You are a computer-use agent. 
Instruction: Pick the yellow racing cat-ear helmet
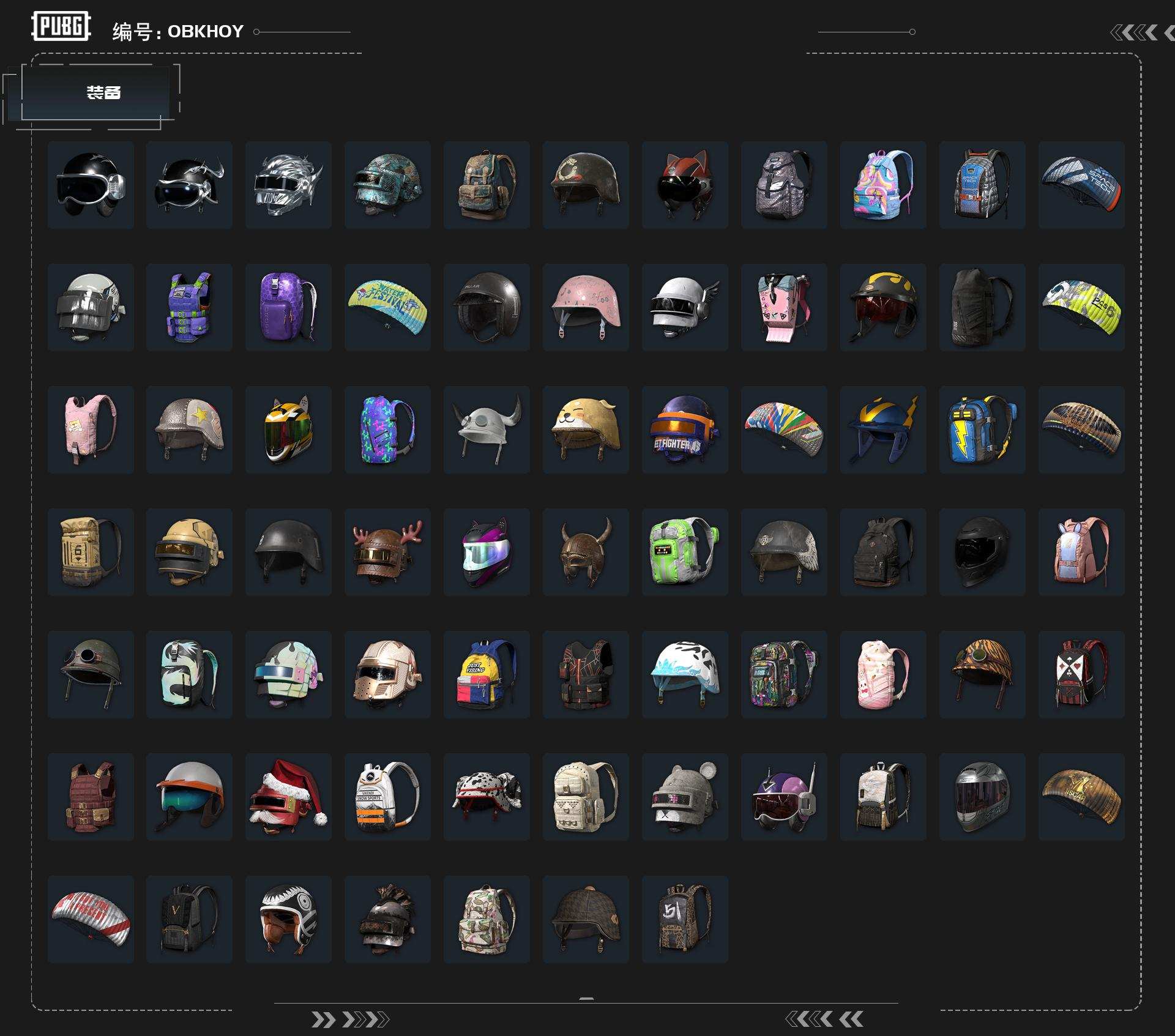(x=288, y=430)
